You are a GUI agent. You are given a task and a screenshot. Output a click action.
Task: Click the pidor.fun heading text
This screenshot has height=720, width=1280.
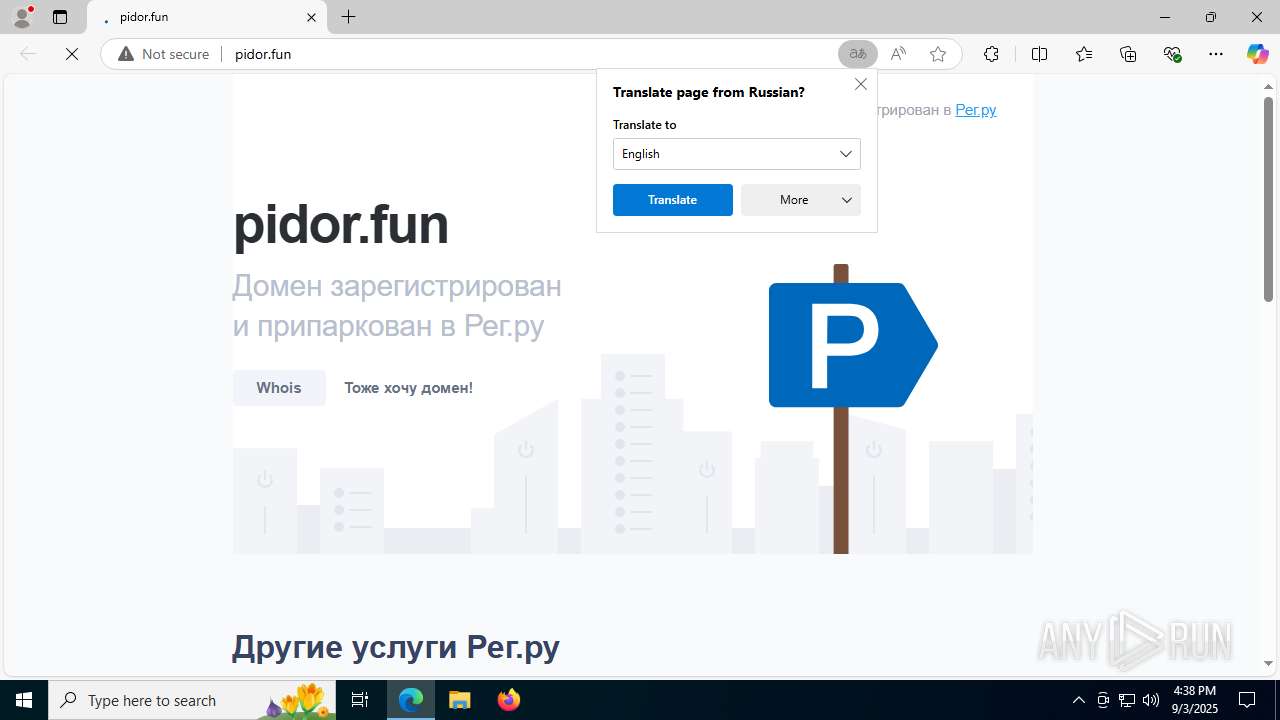[x=341, y=224]
